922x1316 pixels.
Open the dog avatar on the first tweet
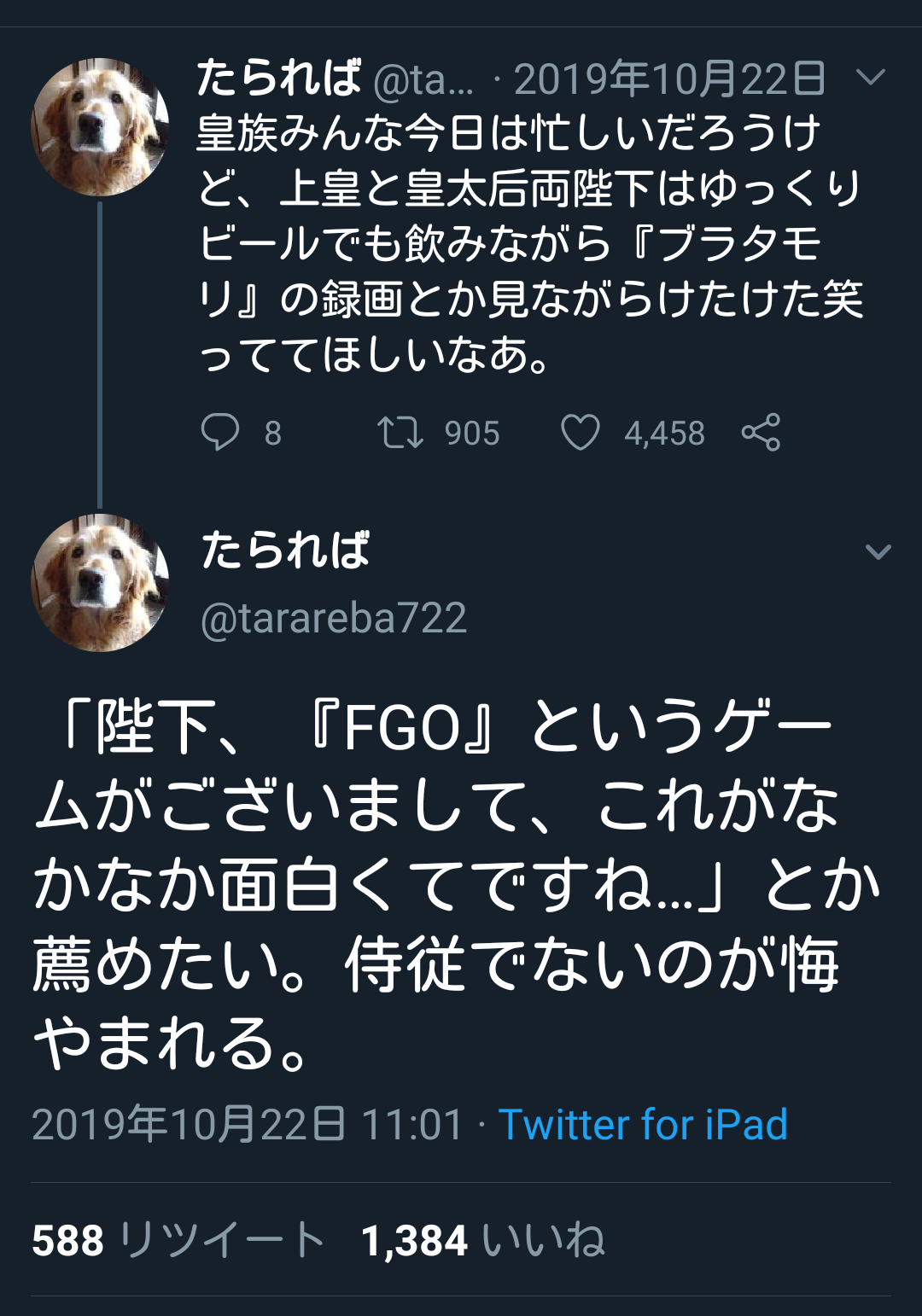point(100,127)
